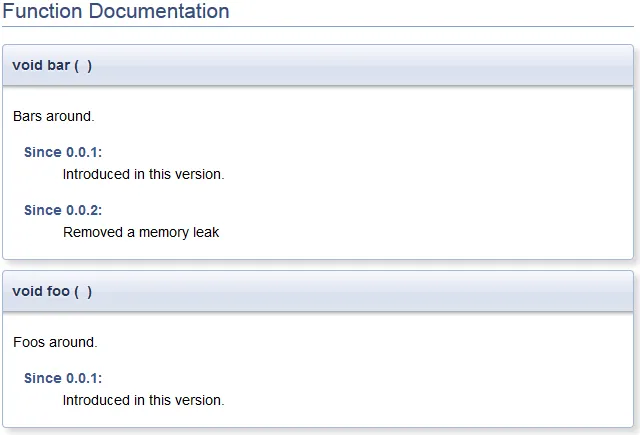640x435 pixels.
Task: Click the horizontal rule below the heading
Action: (x=318, y=27)
